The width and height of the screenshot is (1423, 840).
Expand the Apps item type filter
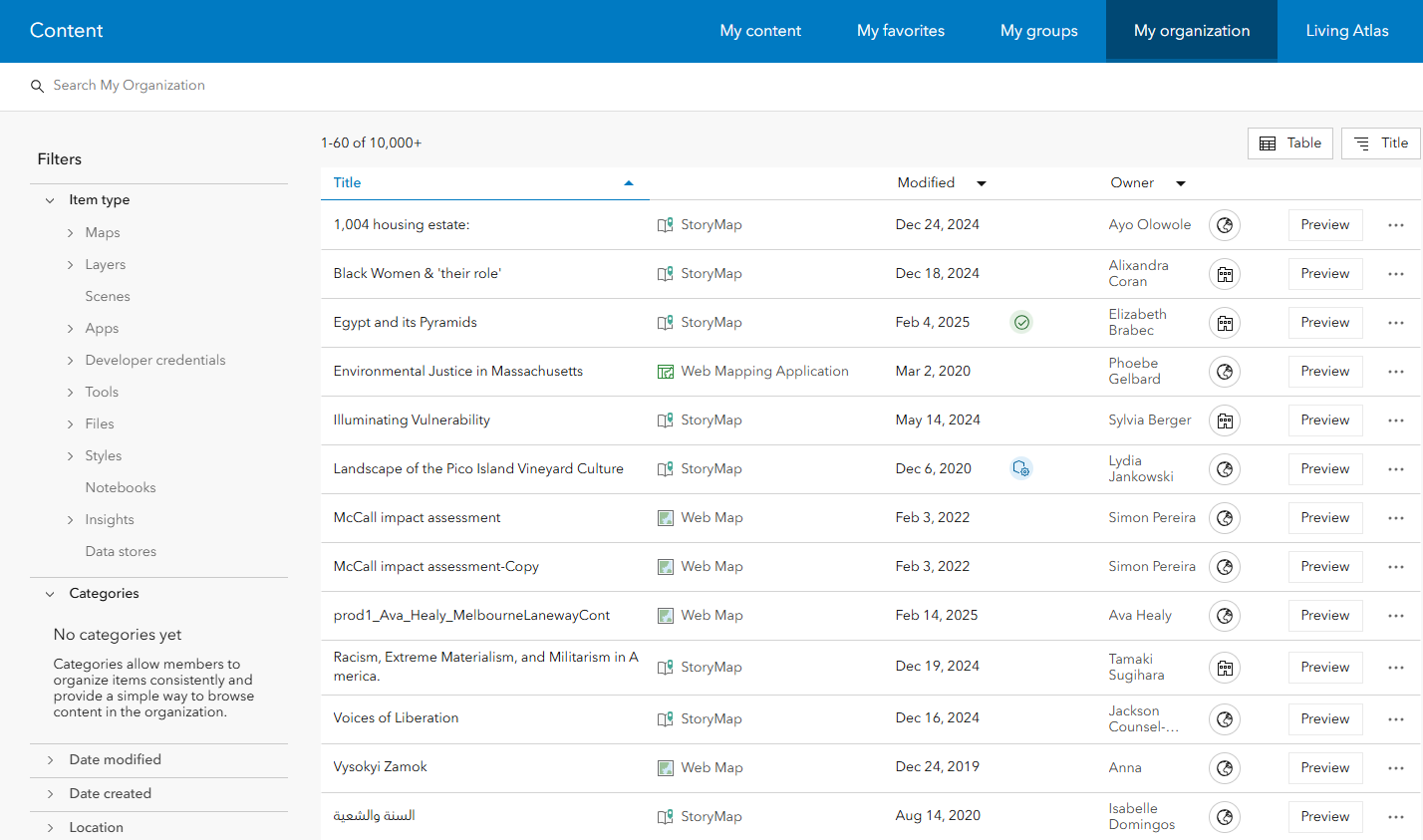click(x=70, y=329)
